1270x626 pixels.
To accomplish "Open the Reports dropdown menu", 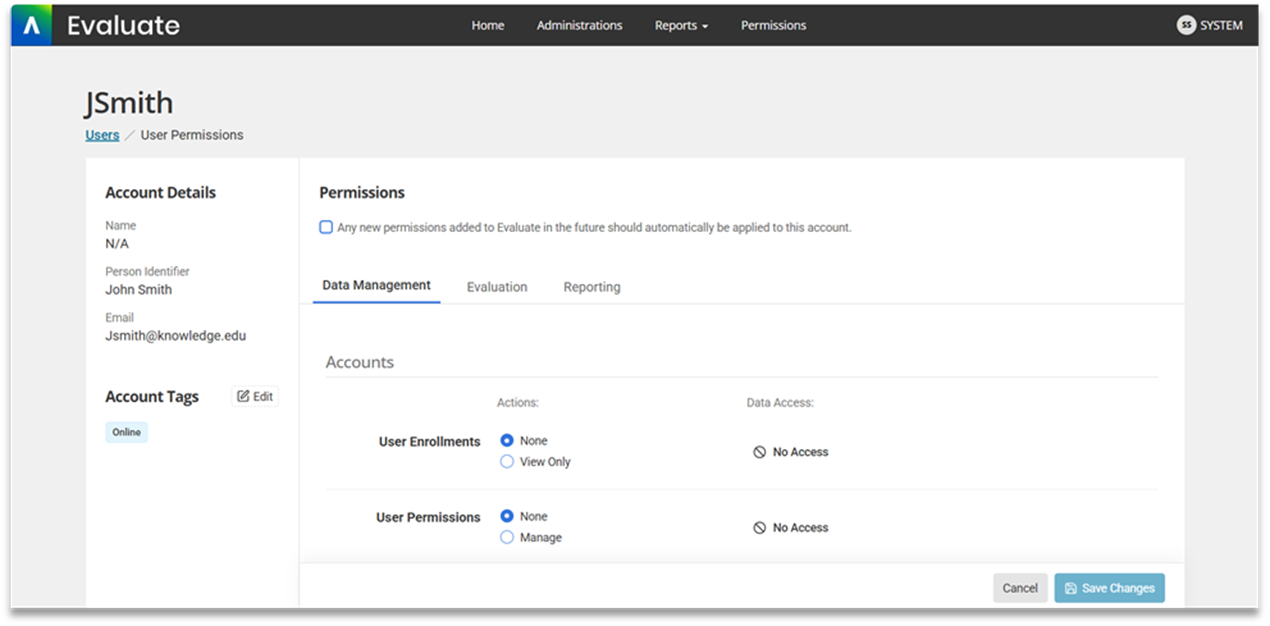I will 681,25.
